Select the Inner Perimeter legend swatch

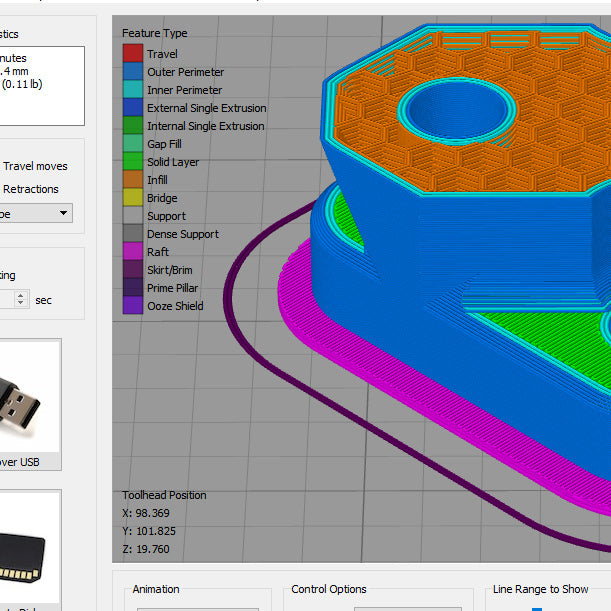[x=132, y=90]
